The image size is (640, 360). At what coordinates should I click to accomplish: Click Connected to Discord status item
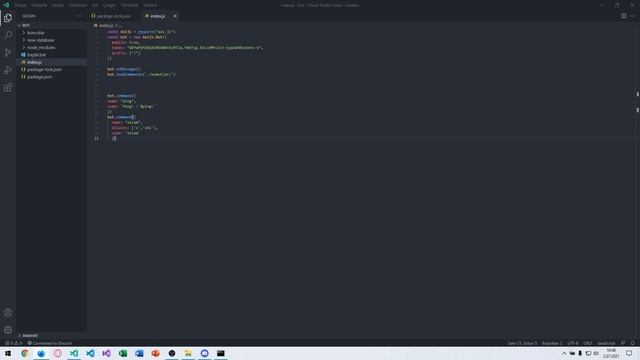pyautogui.click(x=50, y=343)
